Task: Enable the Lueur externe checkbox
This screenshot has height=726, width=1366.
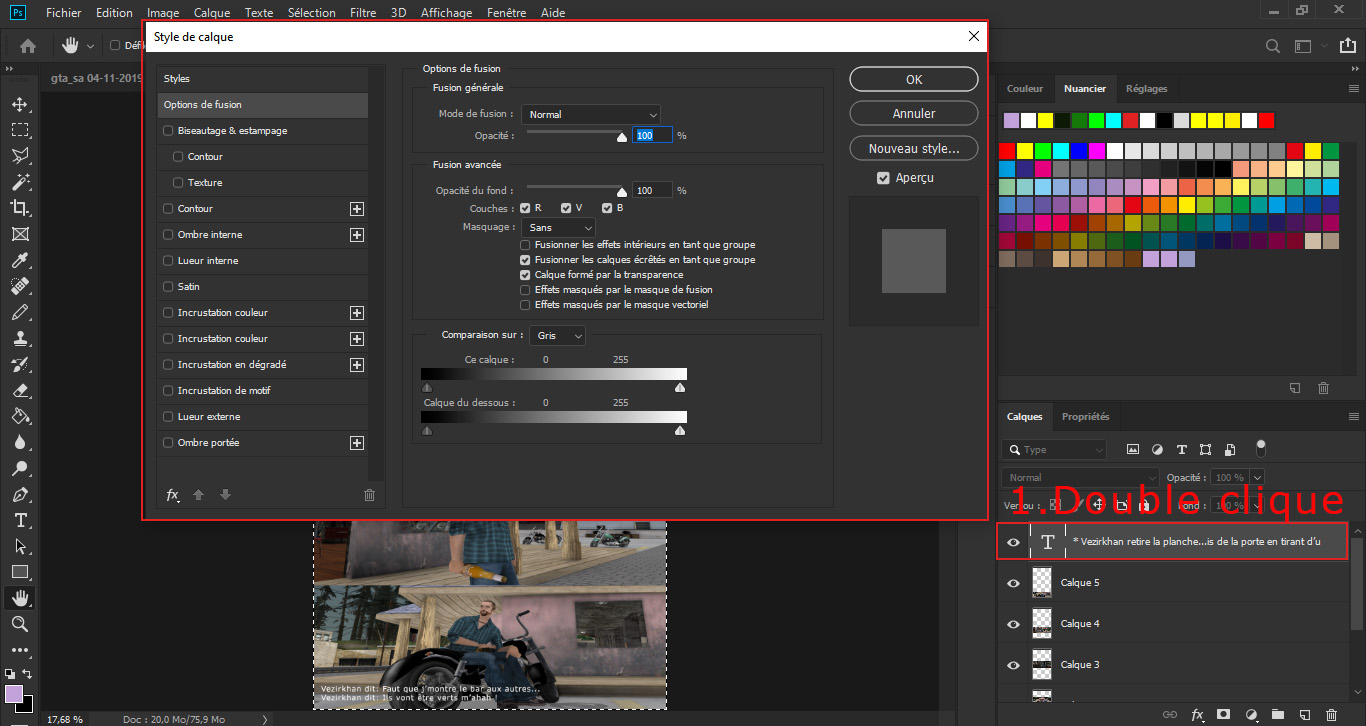Action: (x=168, y=416)
